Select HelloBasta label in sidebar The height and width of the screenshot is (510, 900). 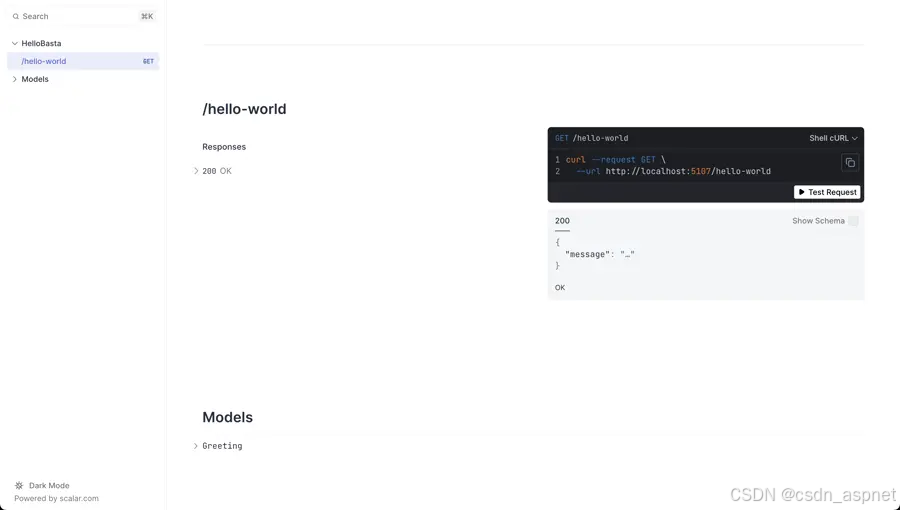(x=41, y=44)
